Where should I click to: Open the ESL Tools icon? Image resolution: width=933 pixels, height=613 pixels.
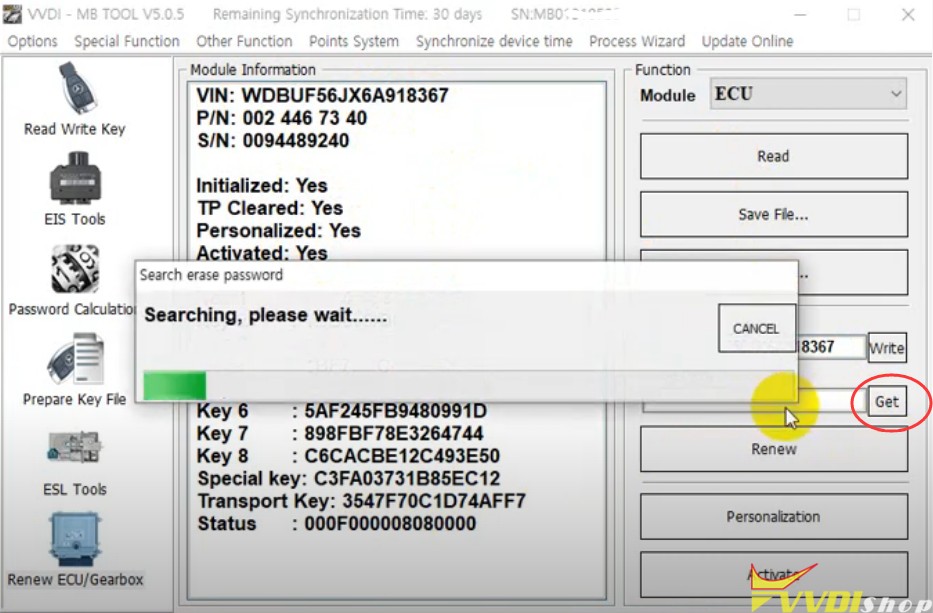74,447
